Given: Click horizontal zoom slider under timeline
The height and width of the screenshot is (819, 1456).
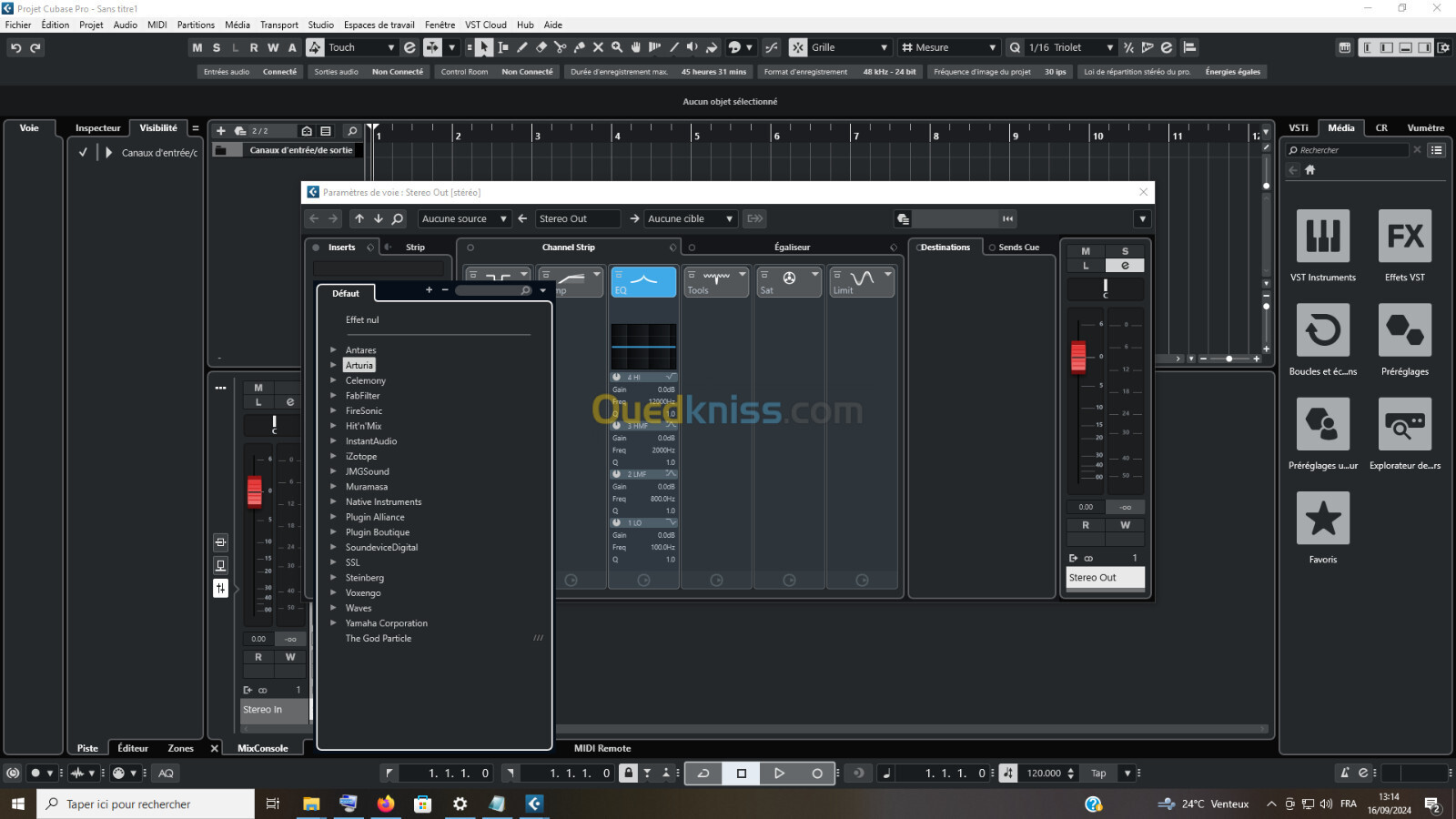Looking at the screenshot, I should pyautogui.click(x=1228, y=359).
